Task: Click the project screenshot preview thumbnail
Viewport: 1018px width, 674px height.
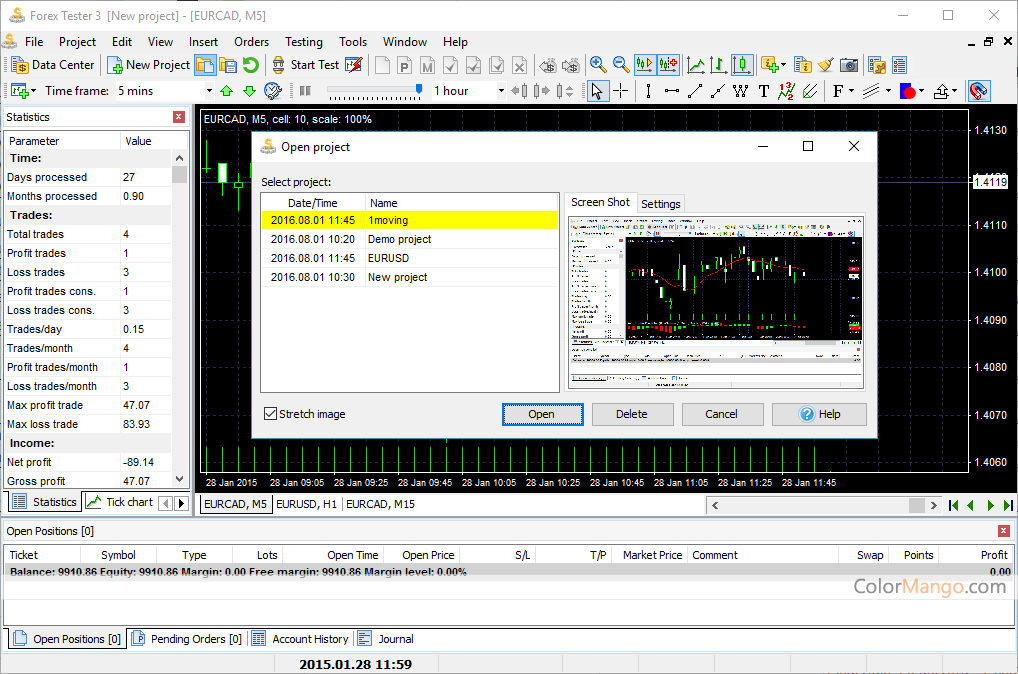Action: coord(716,303)
